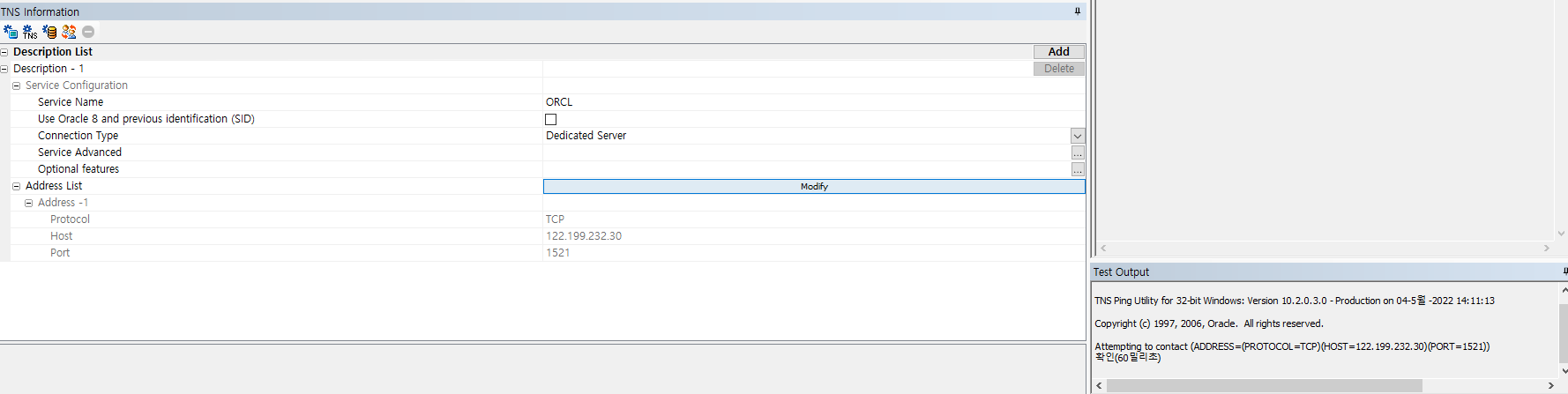1568x394 pixels.
Task: Click the two-users swap toolbar icon
Action: coord(69,32)
